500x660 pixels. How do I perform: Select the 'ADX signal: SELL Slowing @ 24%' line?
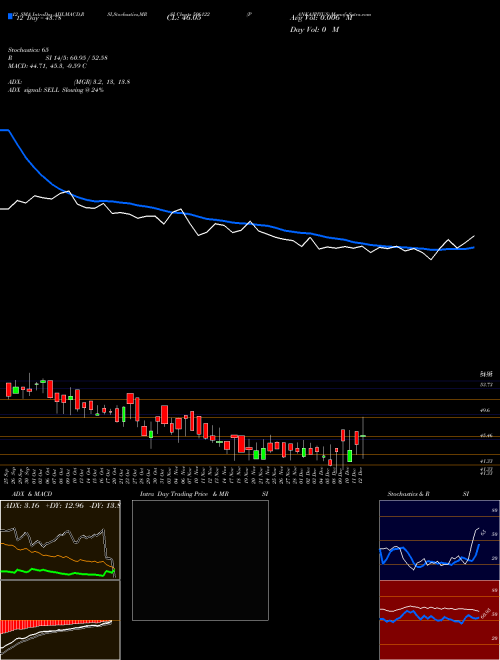click(56, 90)
